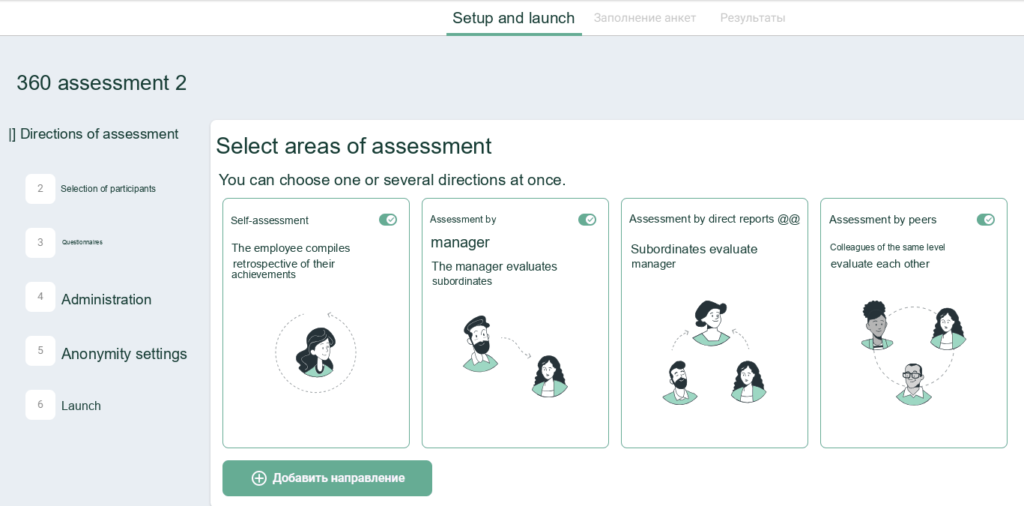This screenshot has height=506, width=1024.
Task: Click the direct reports assessment illustration
Action: point(714,352)
